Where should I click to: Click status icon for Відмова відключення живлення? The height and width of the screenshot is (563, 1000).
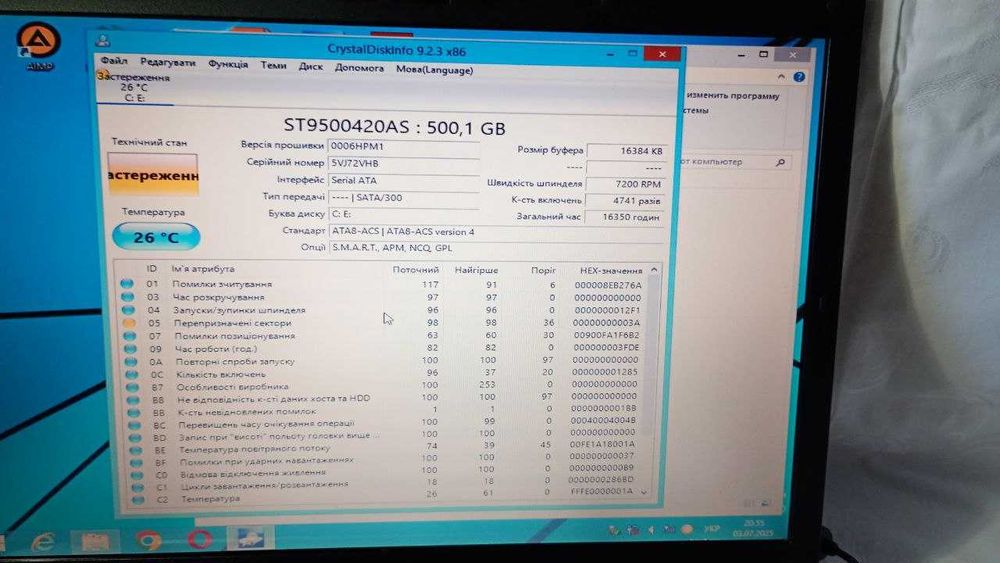(x=136, y=476)
